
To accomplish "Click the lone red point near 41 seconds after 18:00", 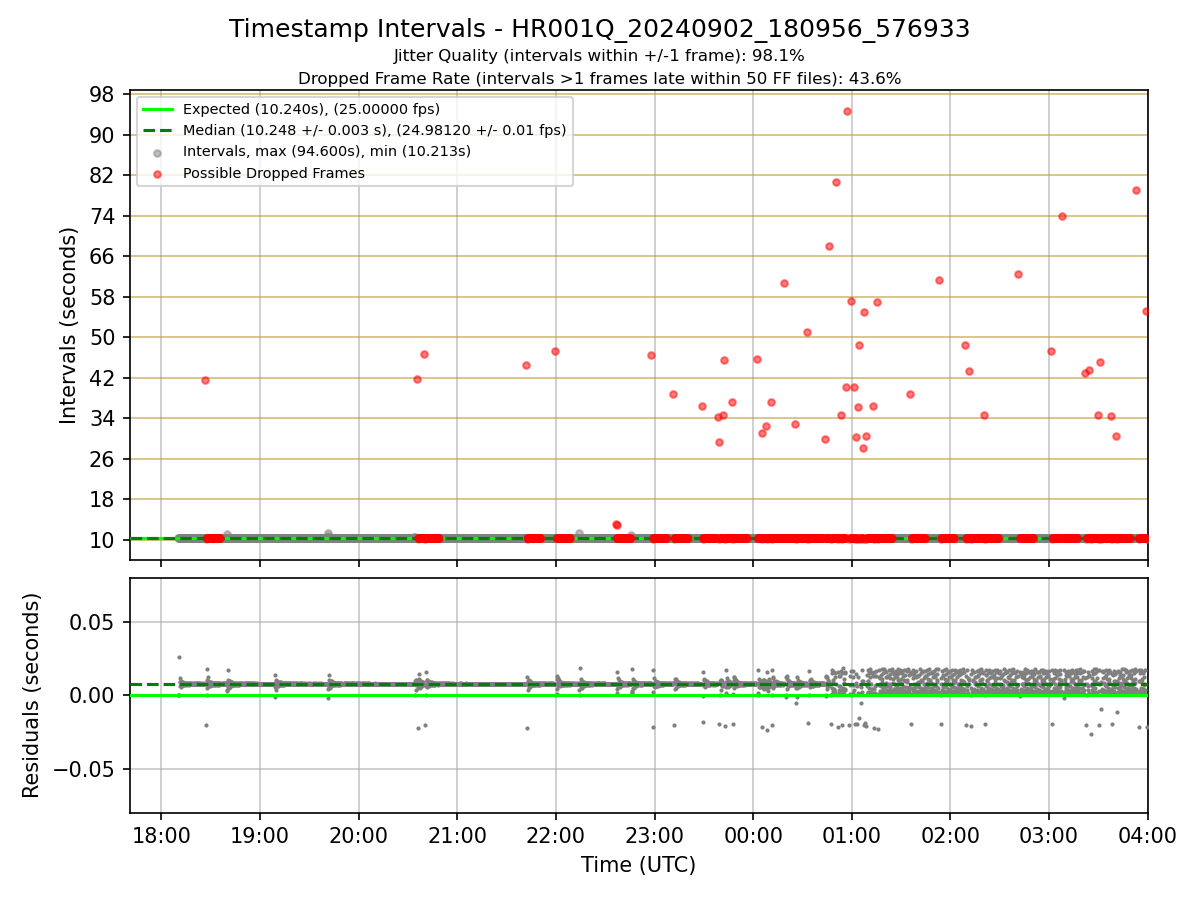I will tap(205, 380).
